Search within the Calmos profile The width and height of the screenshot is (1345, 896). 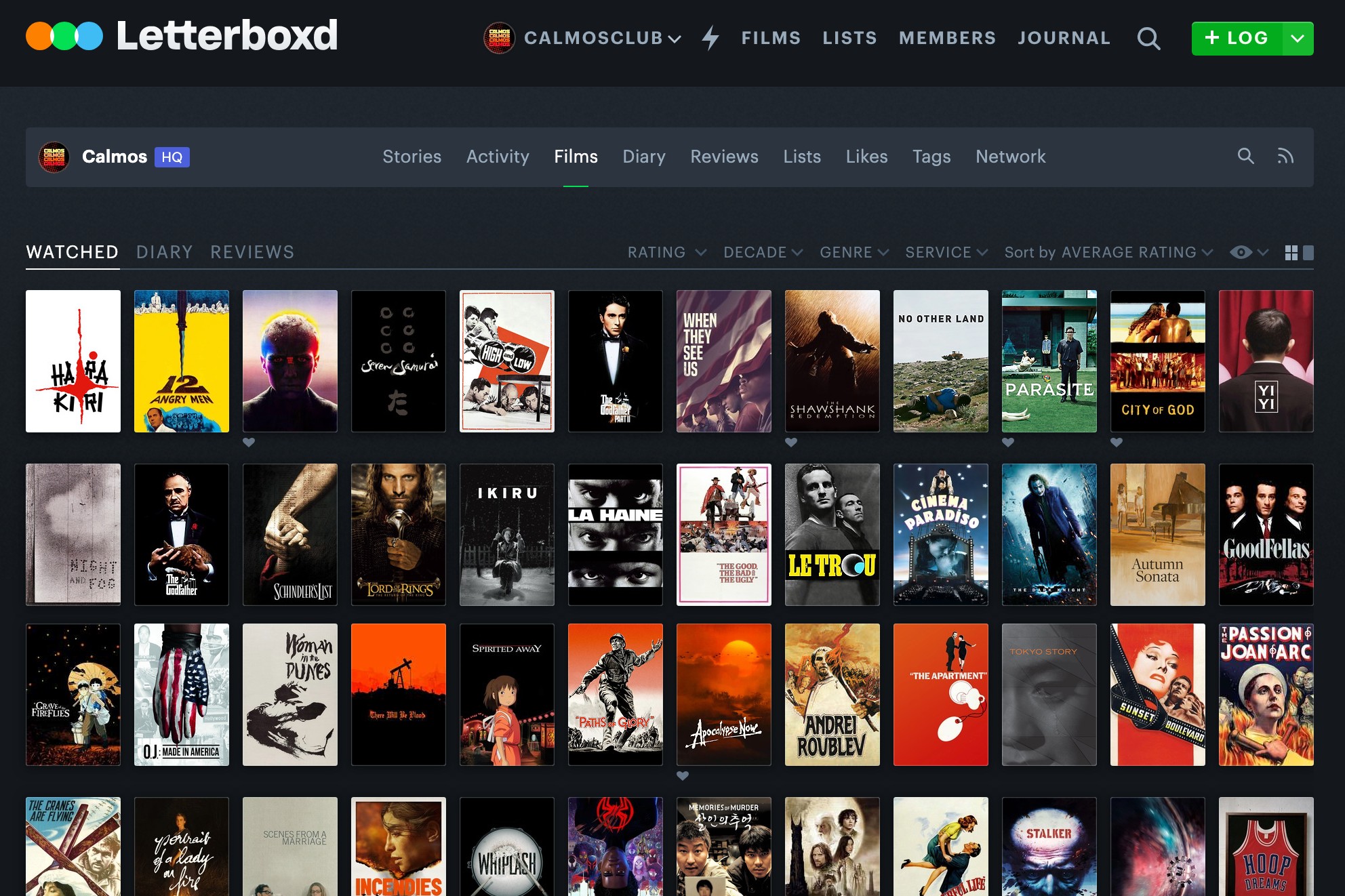pyautogui.click(x=1245, y=157)
